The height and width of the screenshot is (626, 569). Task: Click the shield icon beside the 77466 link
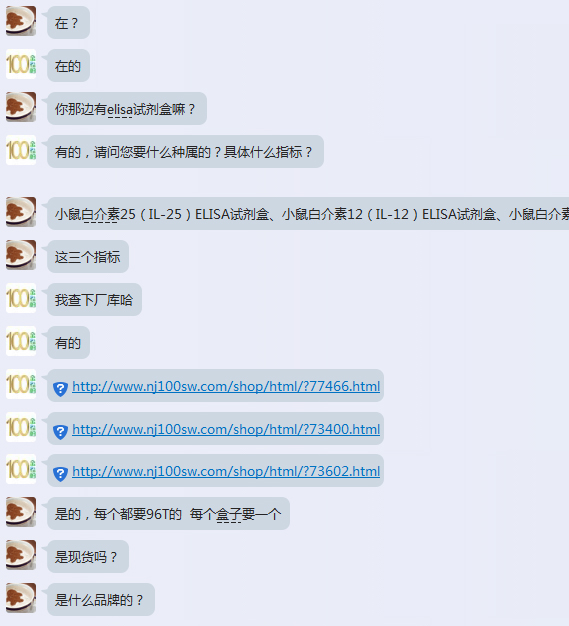tap(60, 389)
